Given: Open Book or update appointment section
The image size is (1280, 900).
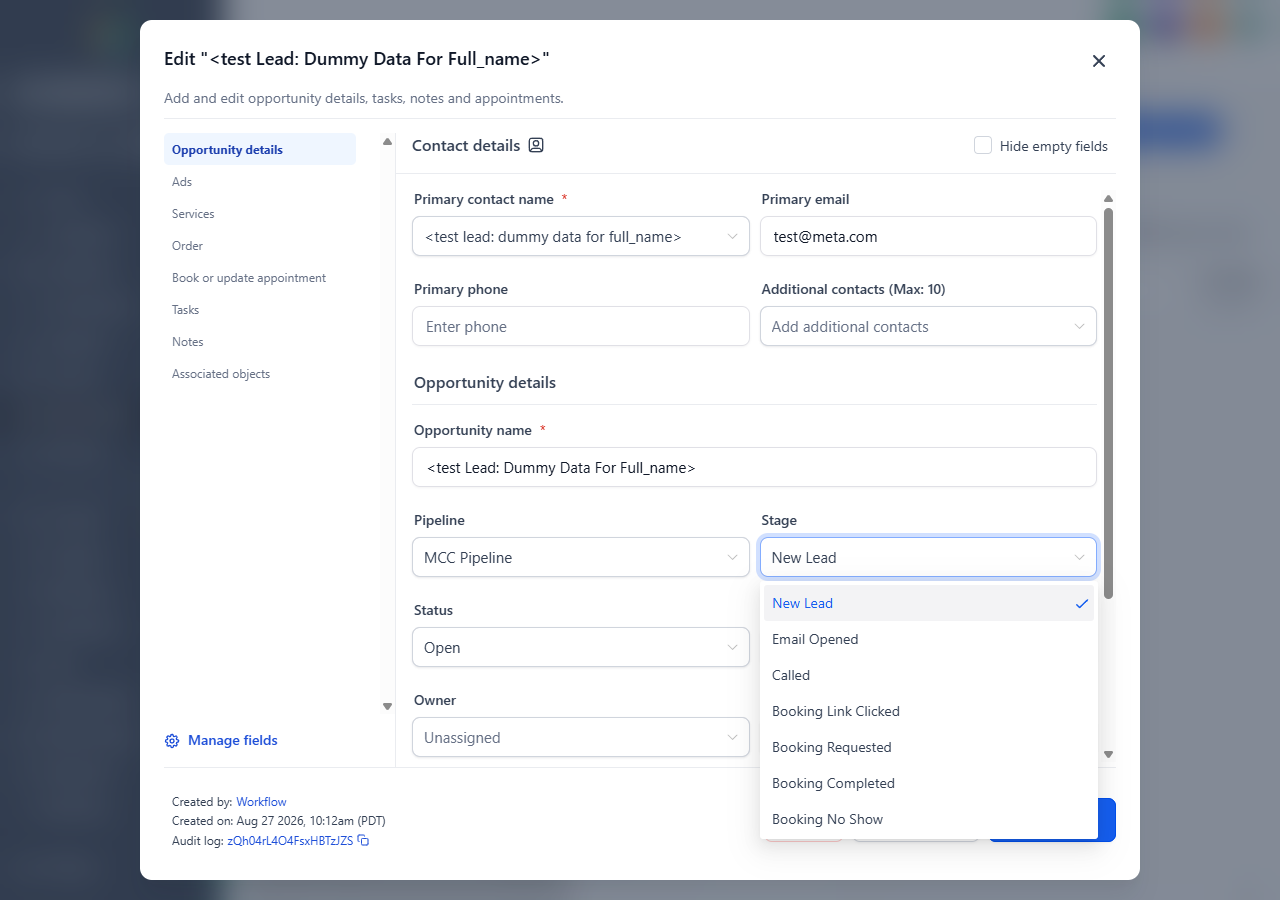Looking at the screenshot, I should tap(260, 278).
